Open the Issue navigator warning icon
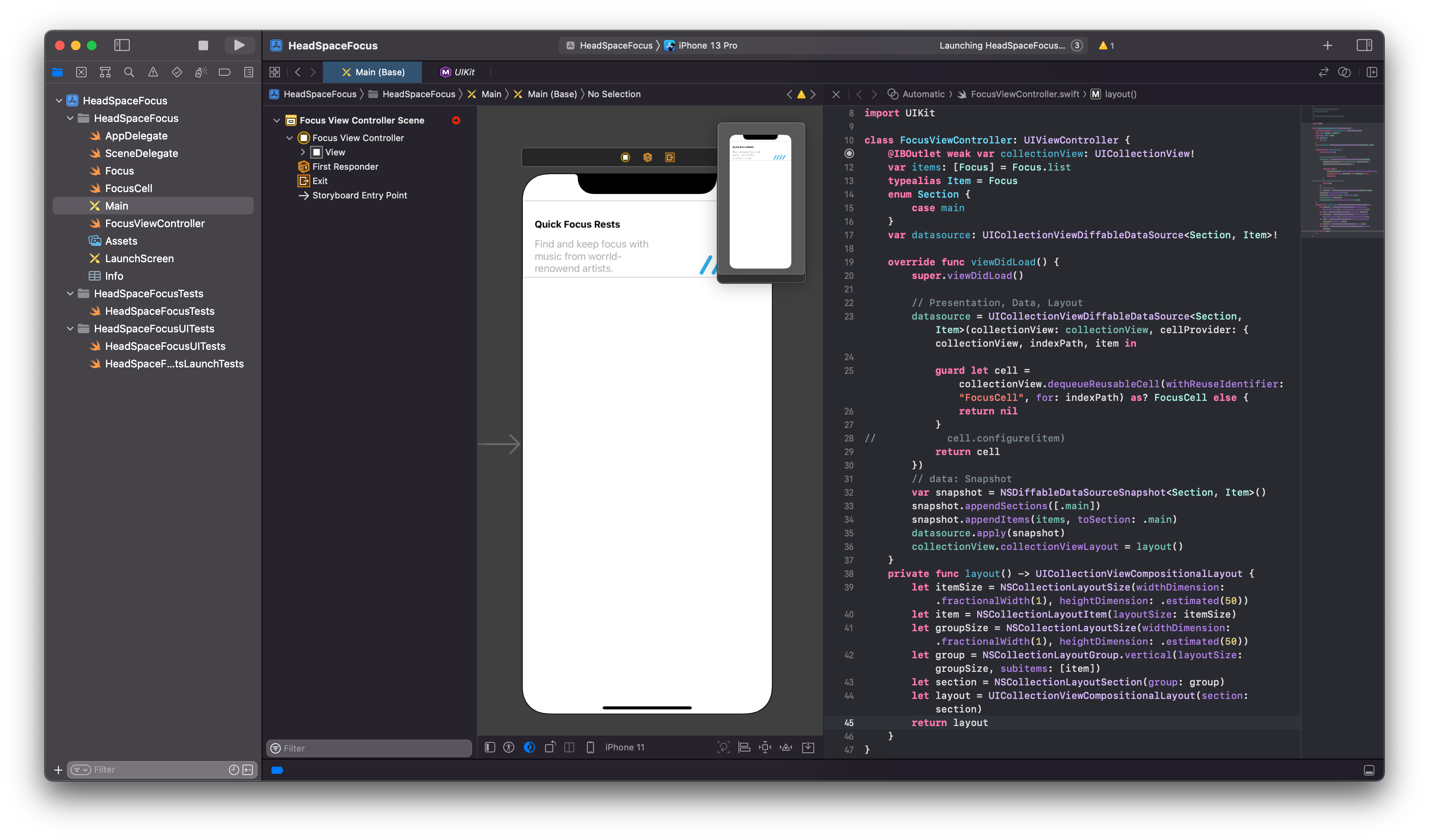Viewport: 1429px width, 840px height. click(153, 72)
